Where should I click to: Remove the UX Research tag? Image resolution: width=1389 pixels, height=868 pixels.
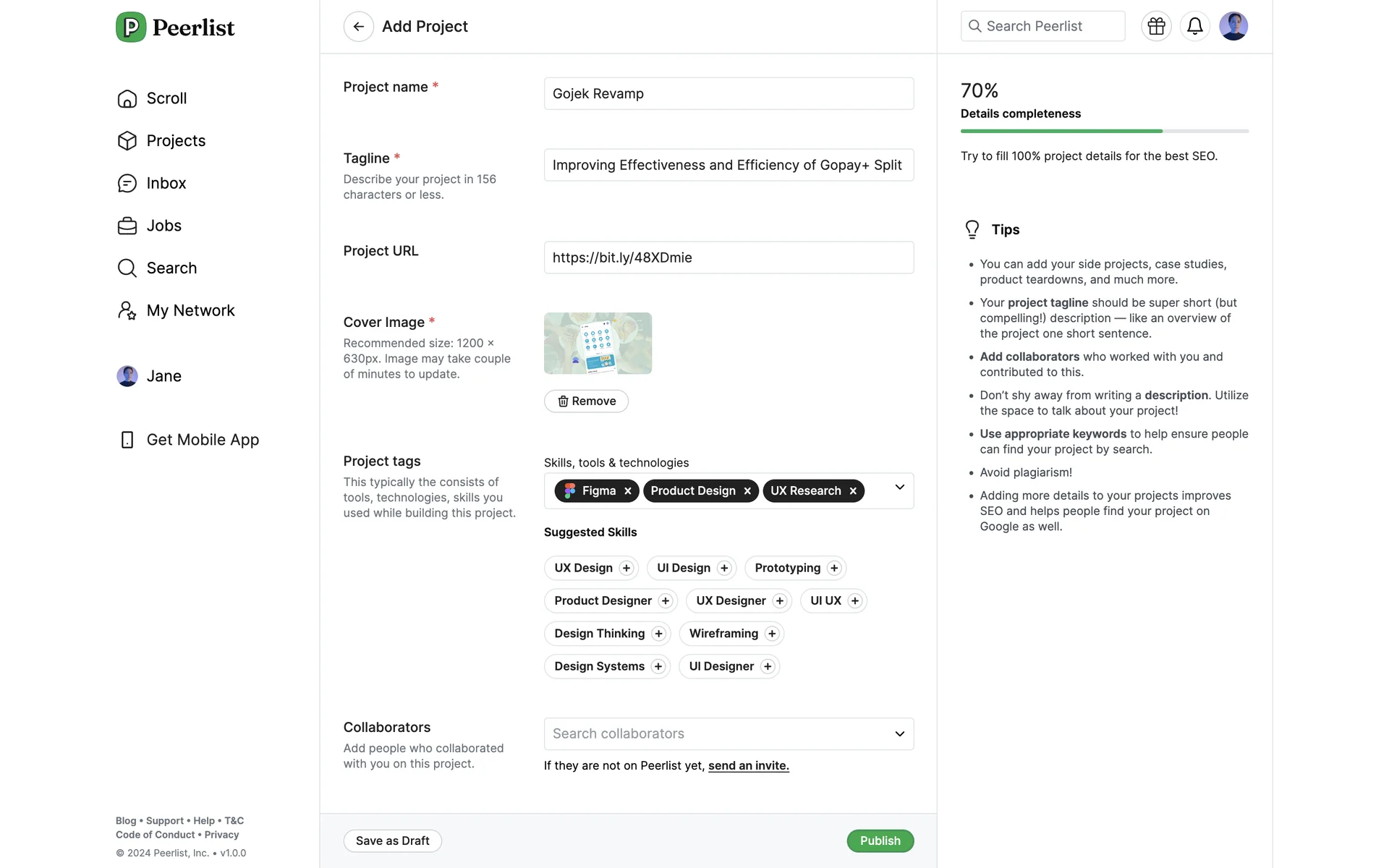tap(853, 491)
